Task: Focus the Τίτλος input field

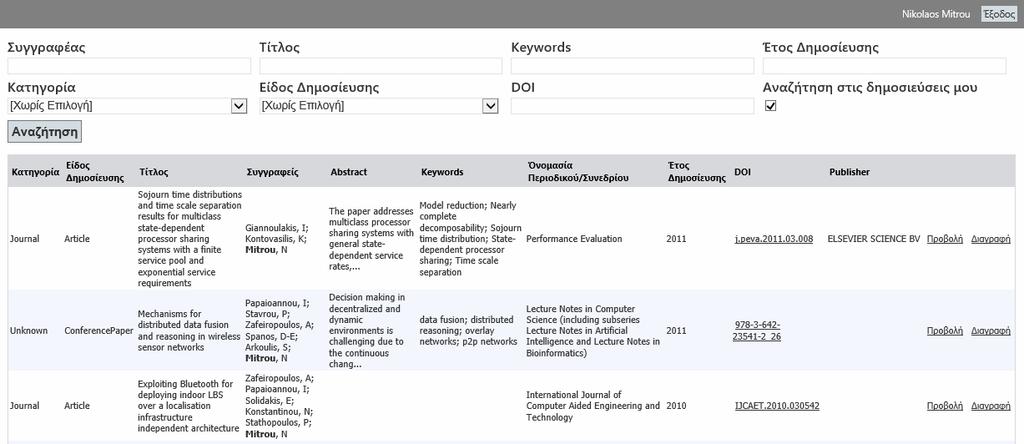Action: tap(381, 66)
